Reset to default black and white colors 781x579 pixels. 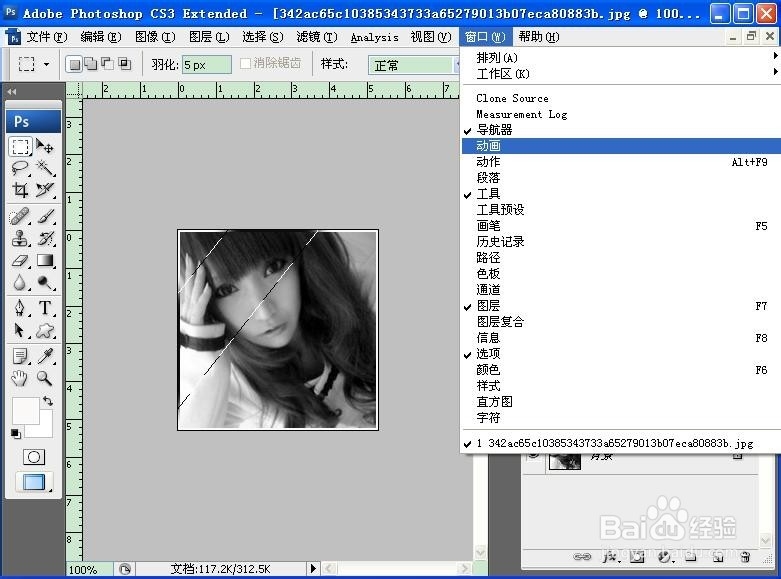pos(16,434)
